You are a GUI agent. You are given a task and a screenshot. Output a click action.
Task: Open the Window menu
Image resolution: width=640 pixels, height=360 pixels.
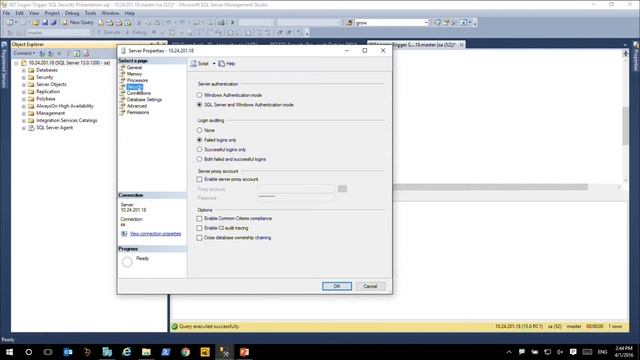(110, 13)
